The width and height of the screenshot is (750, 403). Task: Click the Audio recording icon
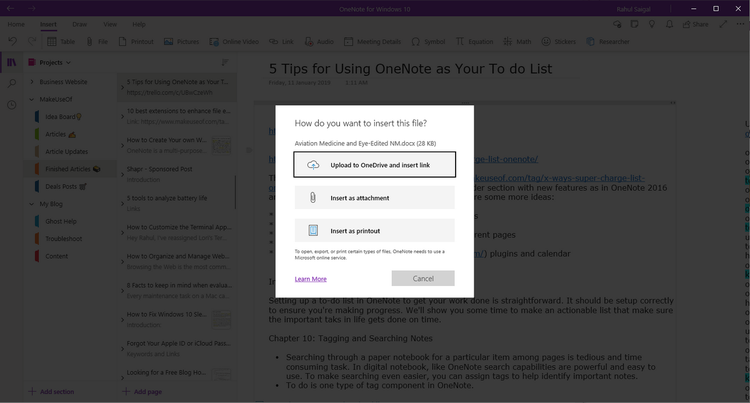(x=309, y=42)
